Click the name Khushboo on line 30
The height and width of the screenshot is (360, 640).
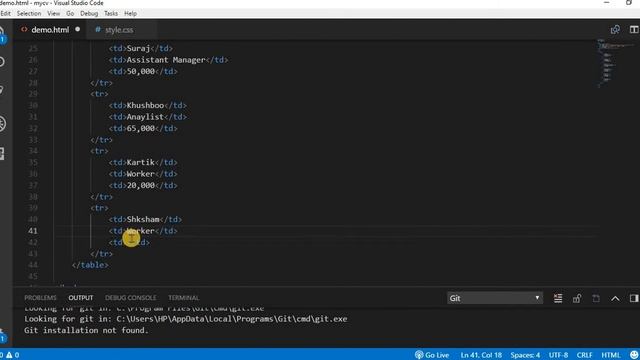pyautogui.click(x=145, y=105)
